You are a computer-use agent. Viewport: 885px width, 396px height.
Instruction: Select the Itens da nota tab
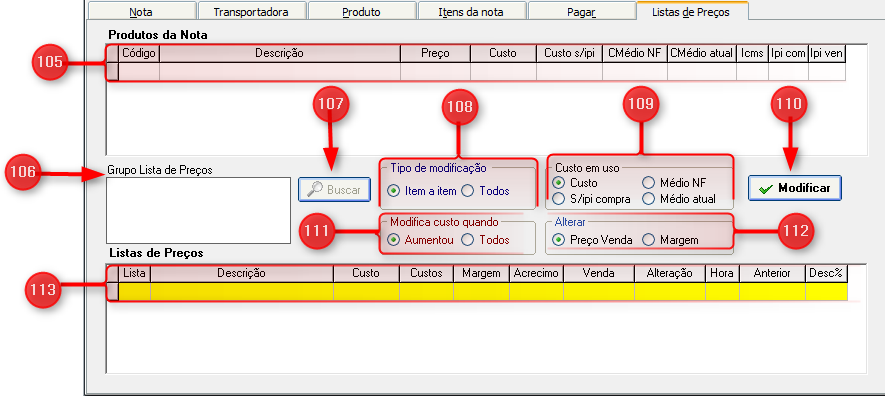[471, 11]
